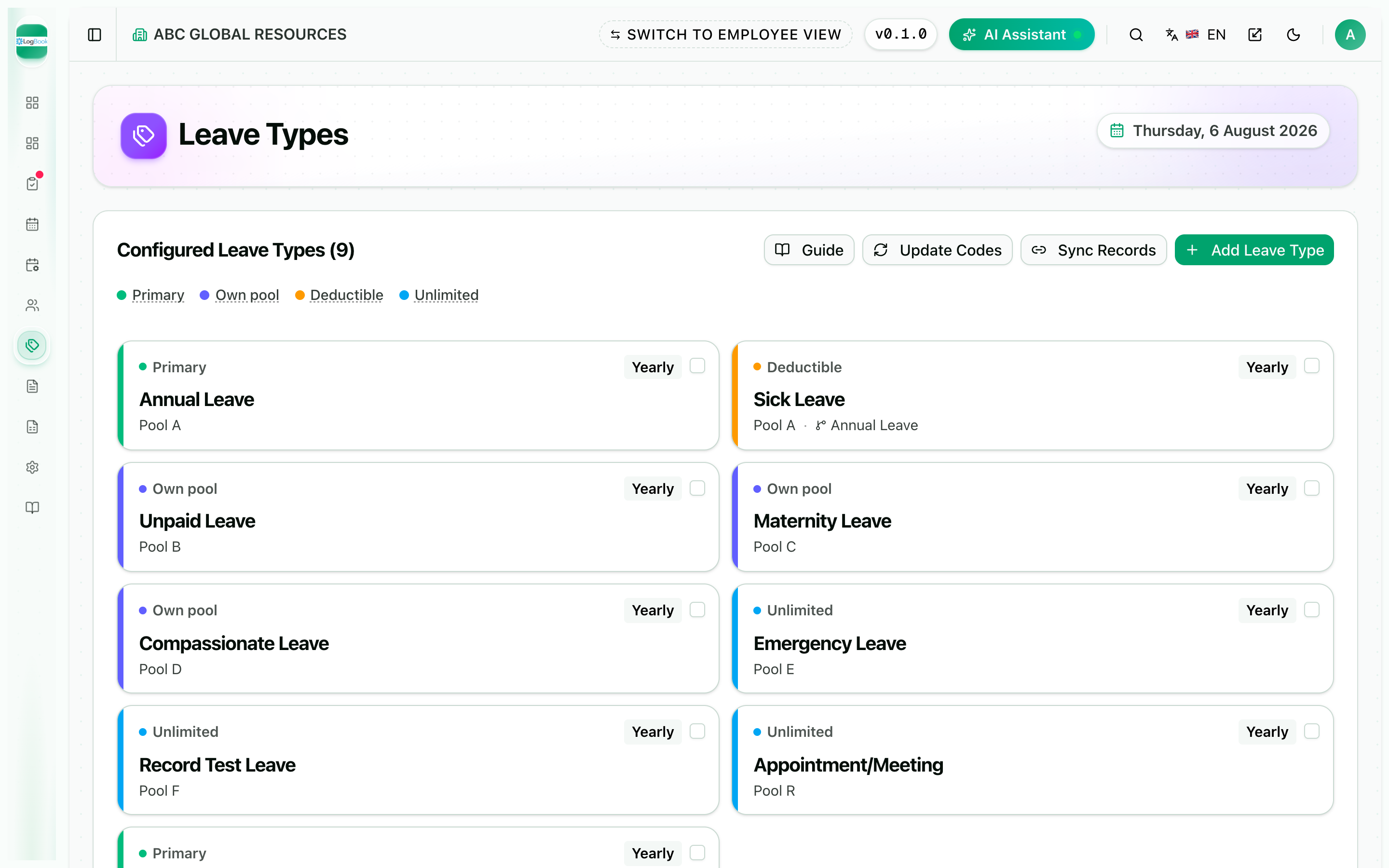Viewport: 1389px width, 868px height.
Task: Open the Appointment/Meeting card title
Action: coord(848,765)
